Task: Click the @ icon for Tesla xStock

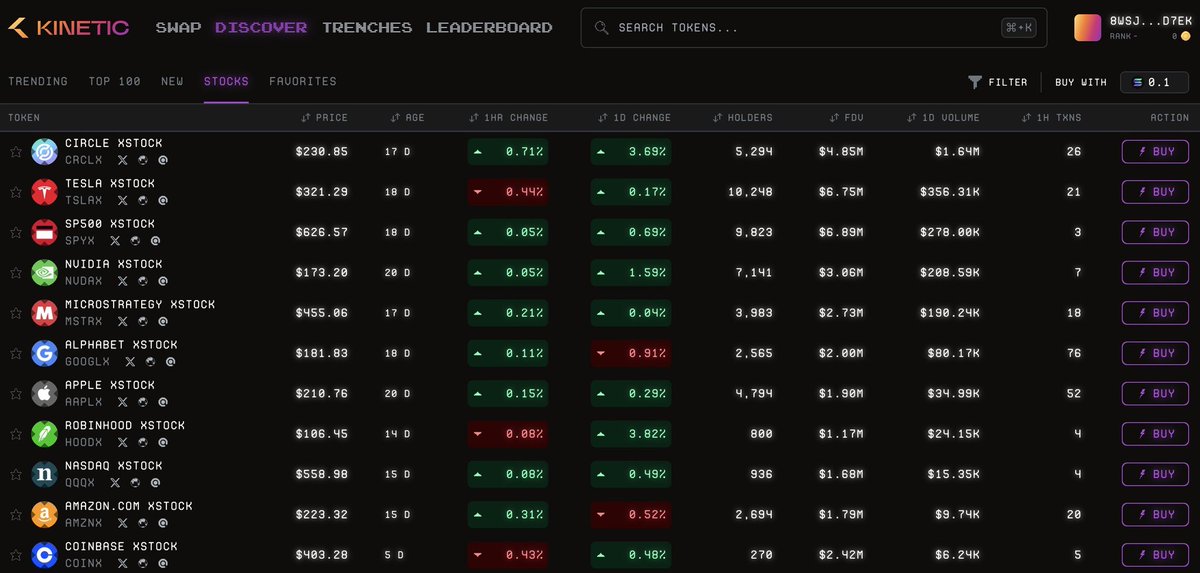Action: coord(162,200)
